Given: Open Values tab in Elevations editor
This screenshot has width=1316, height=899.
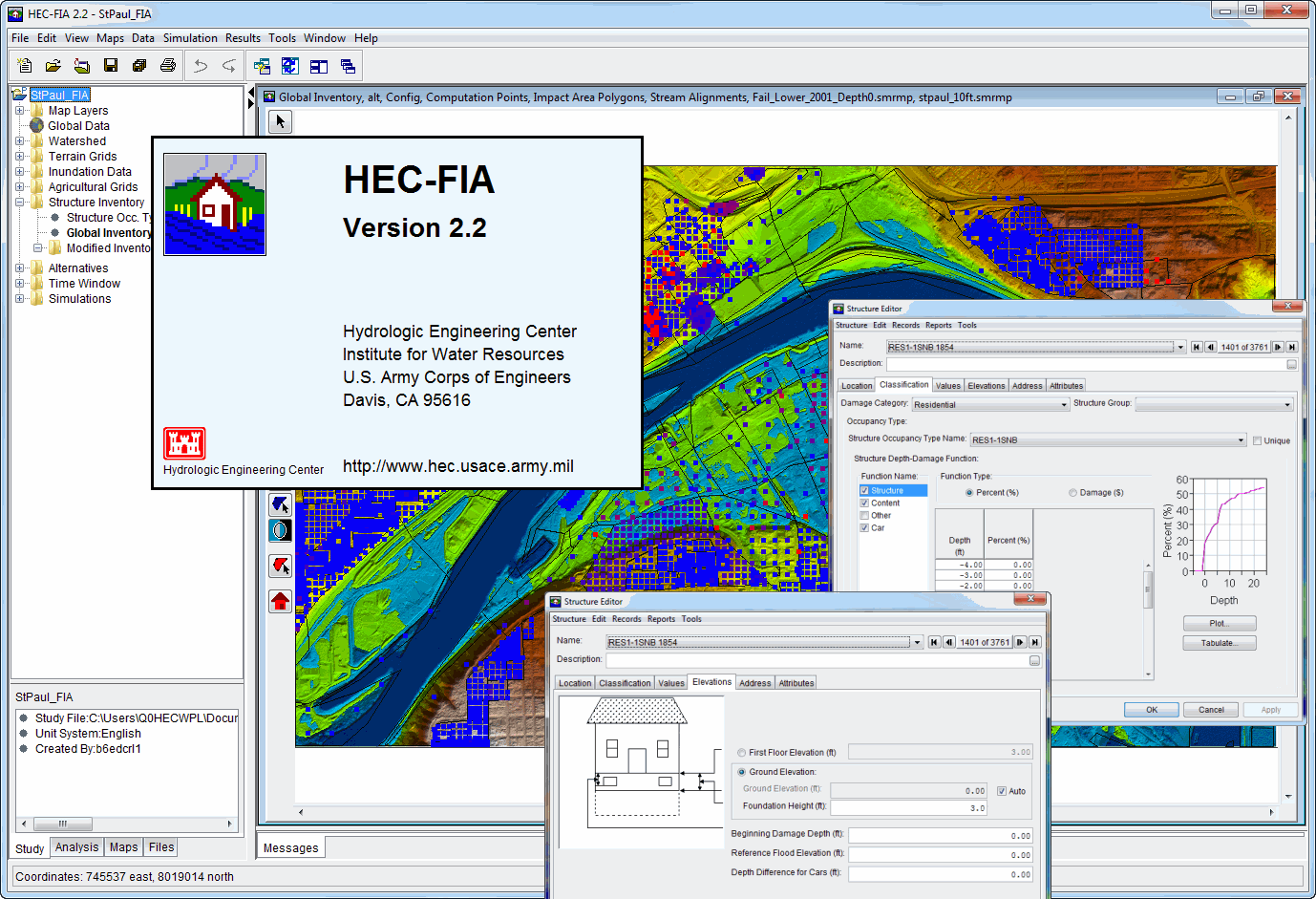Looking at the screenshot, I should tap(671, 683).
